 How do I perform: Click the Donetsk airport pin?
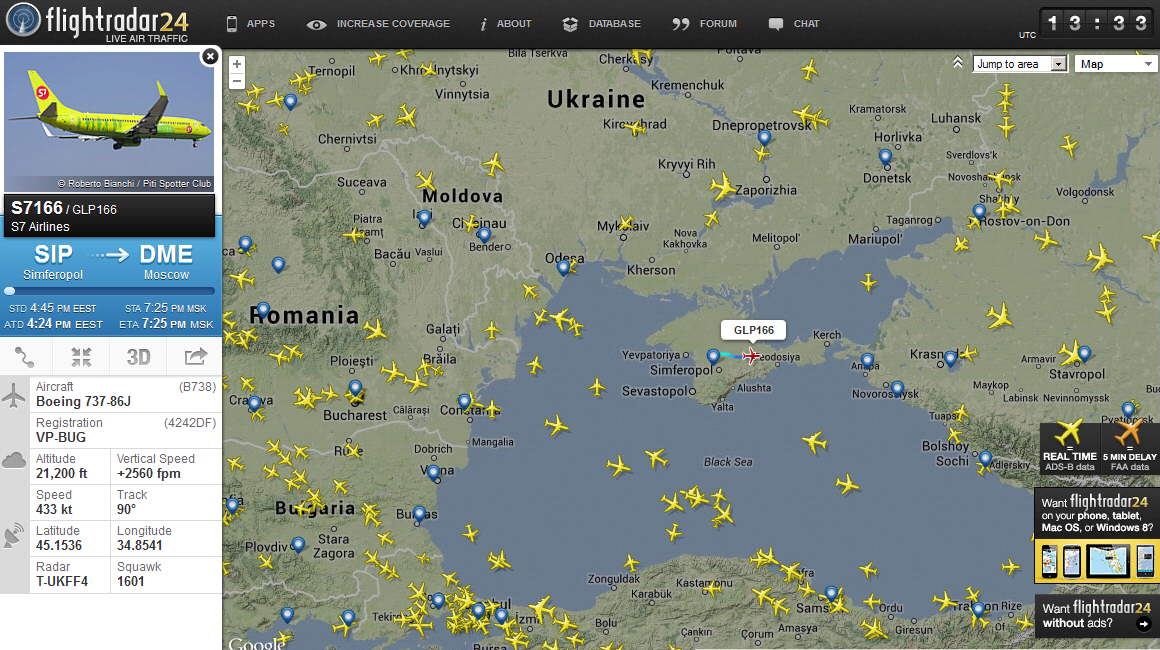pyautogui.click(x=885, y=157)
